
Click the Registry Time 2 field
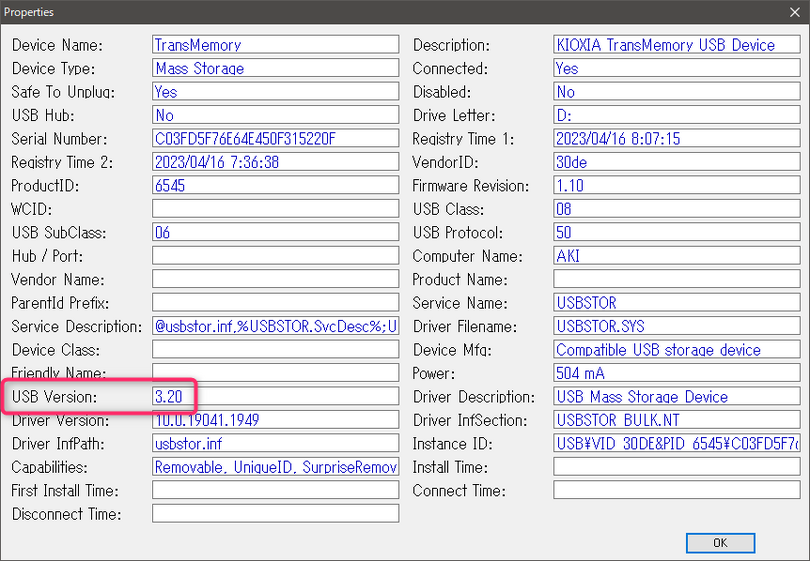click(275, 162)
